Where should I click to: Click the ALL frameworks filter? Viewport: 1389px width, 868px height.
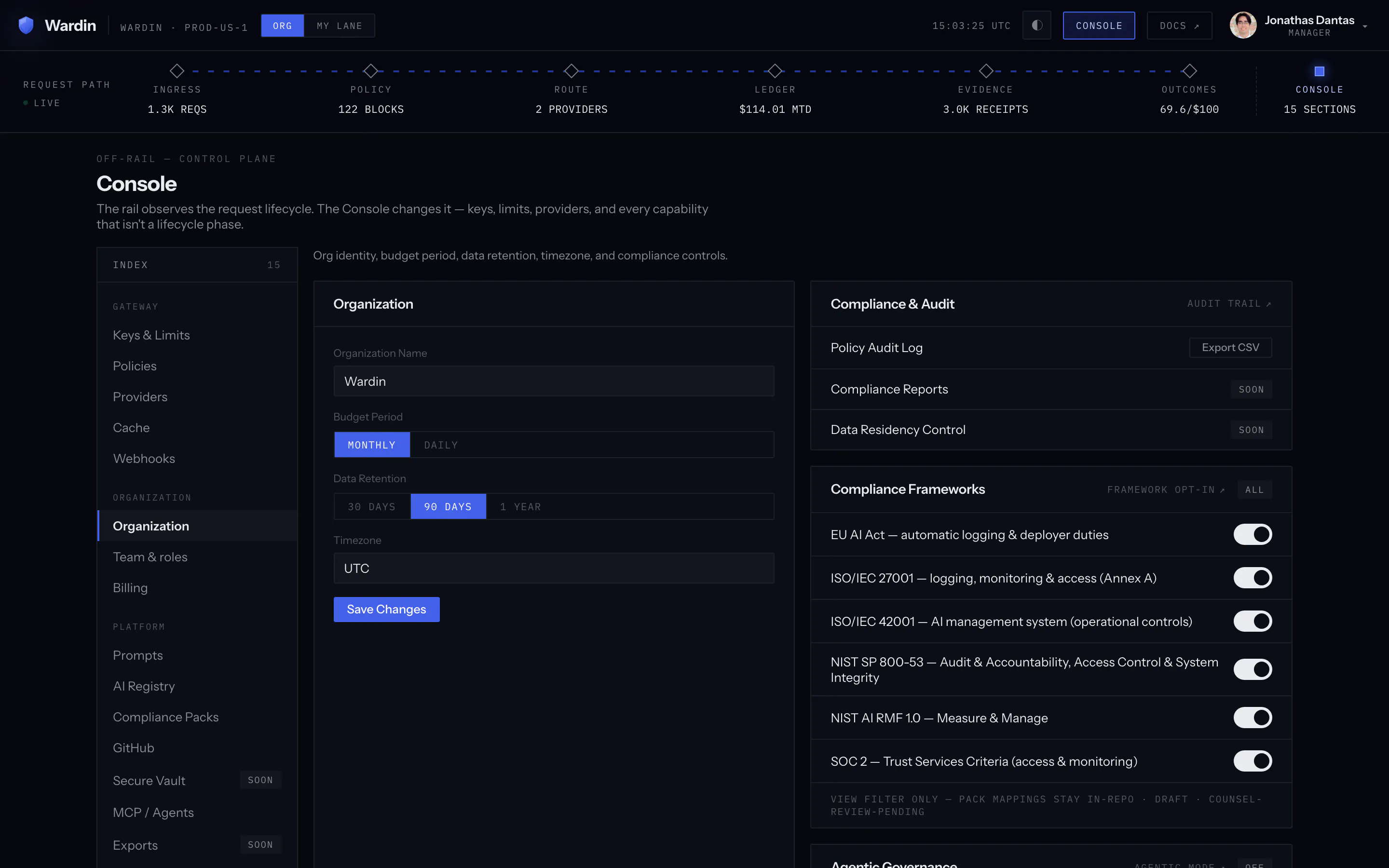tap(1254, 489)
